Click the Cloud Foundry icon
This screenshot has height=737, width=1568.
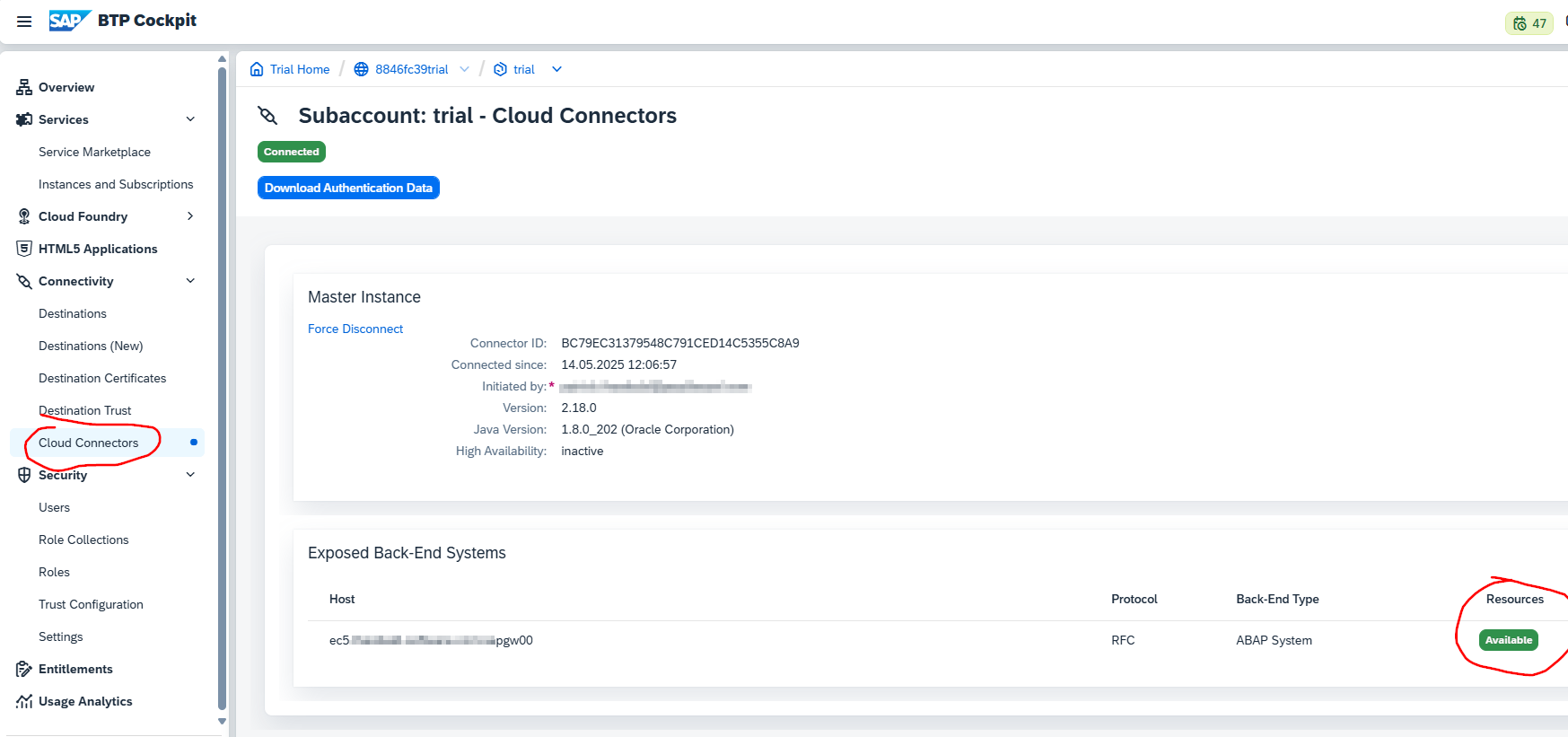(24, 216)
